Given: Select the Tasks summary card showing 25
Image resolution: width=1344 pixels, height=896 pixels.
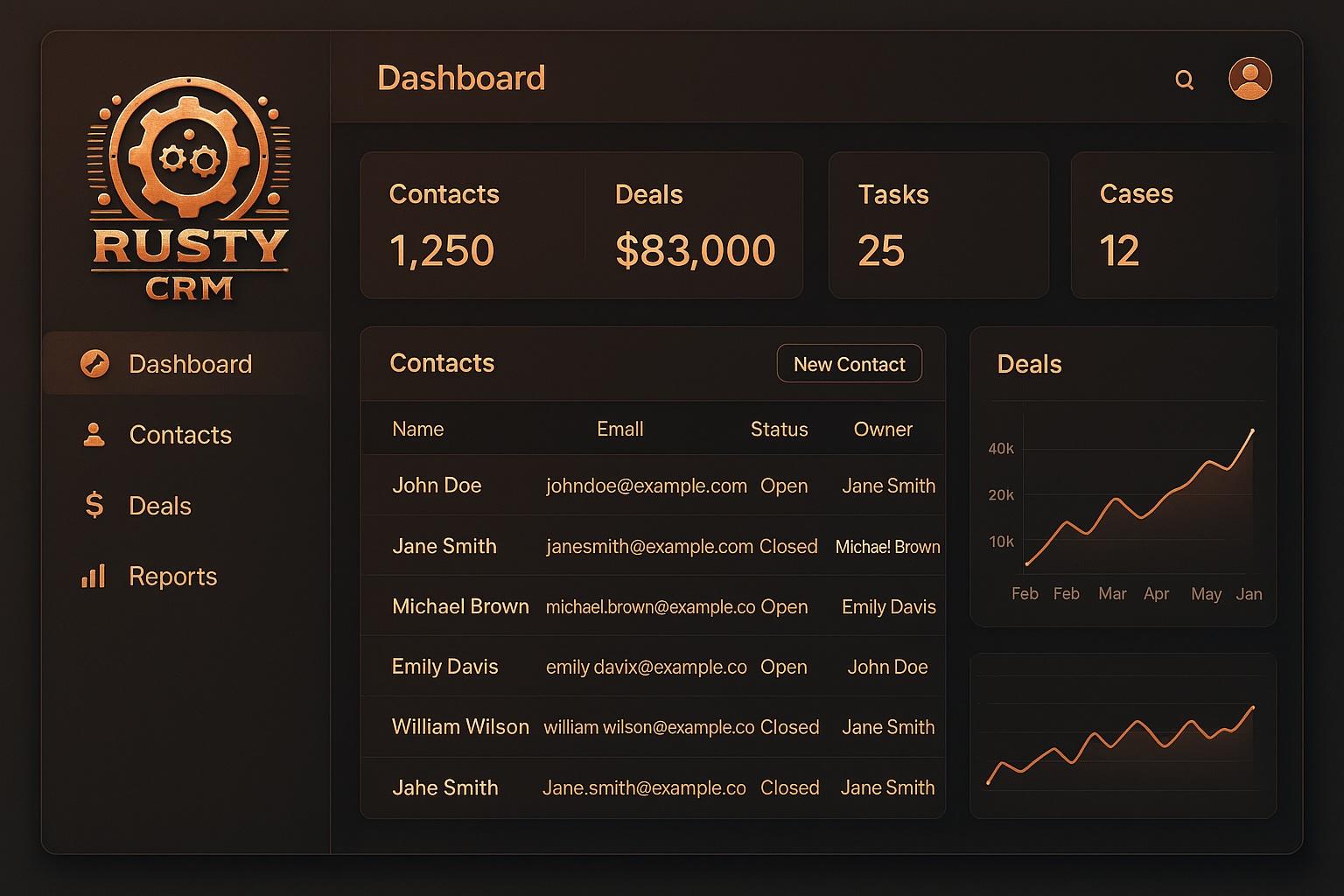Looking at the screenshot, I should click(938, 225).
